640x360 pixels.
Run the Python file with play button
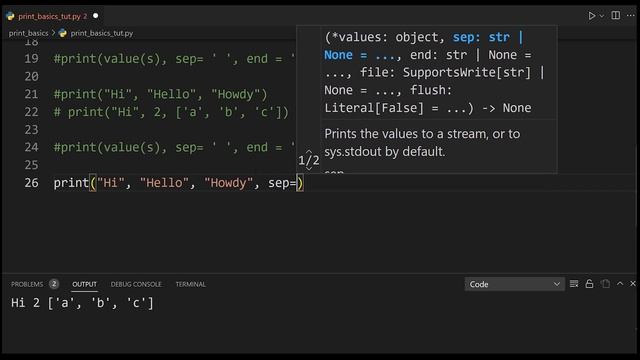(x=591, y=16)
